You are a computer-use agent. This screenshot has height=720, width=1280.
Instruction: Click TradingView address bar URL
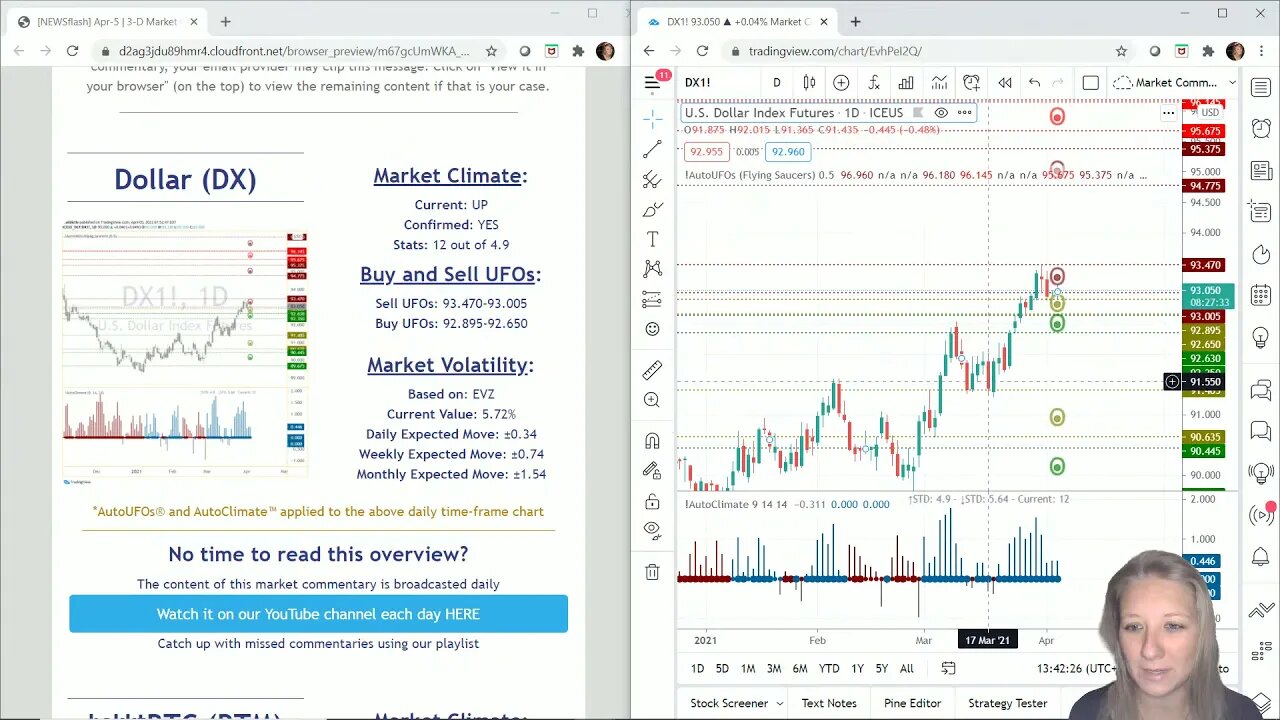[835, 51]
